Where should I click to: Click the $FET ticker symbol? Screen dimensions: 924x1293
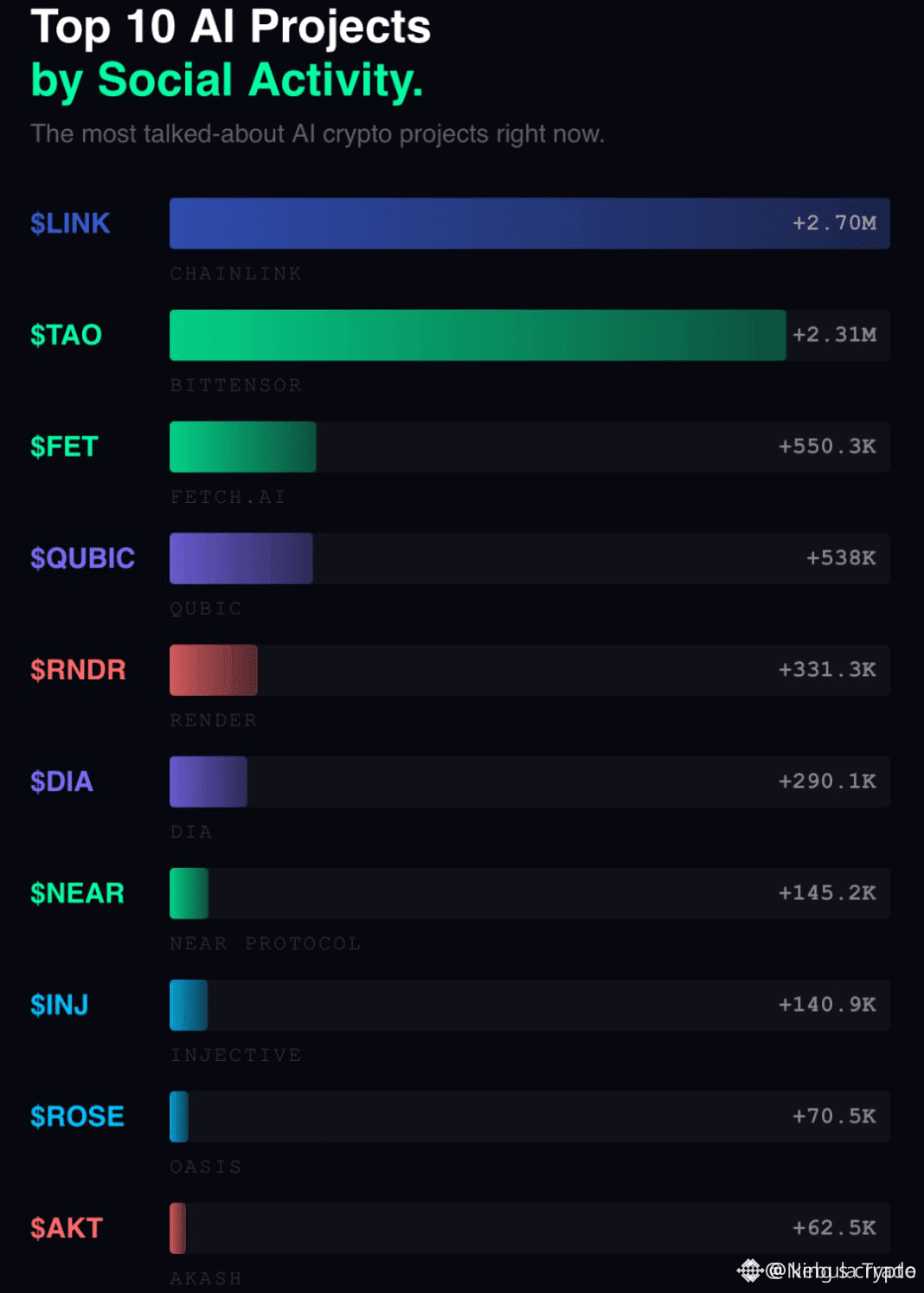64,447
